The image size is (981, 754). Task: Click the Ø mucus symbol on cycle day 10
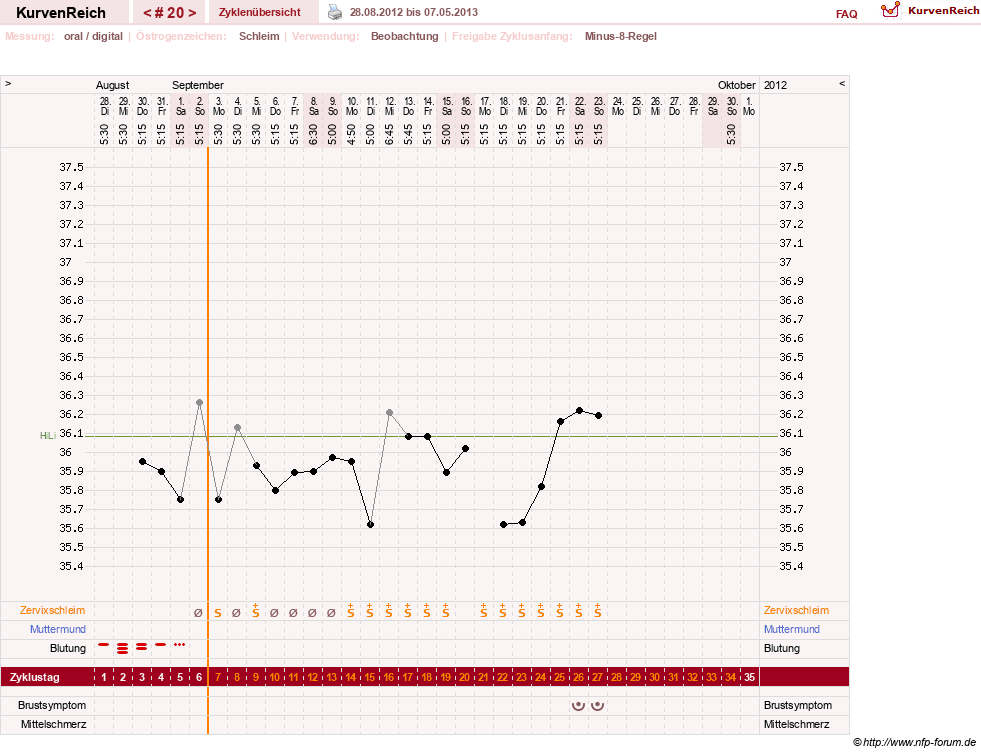(274, 613)
